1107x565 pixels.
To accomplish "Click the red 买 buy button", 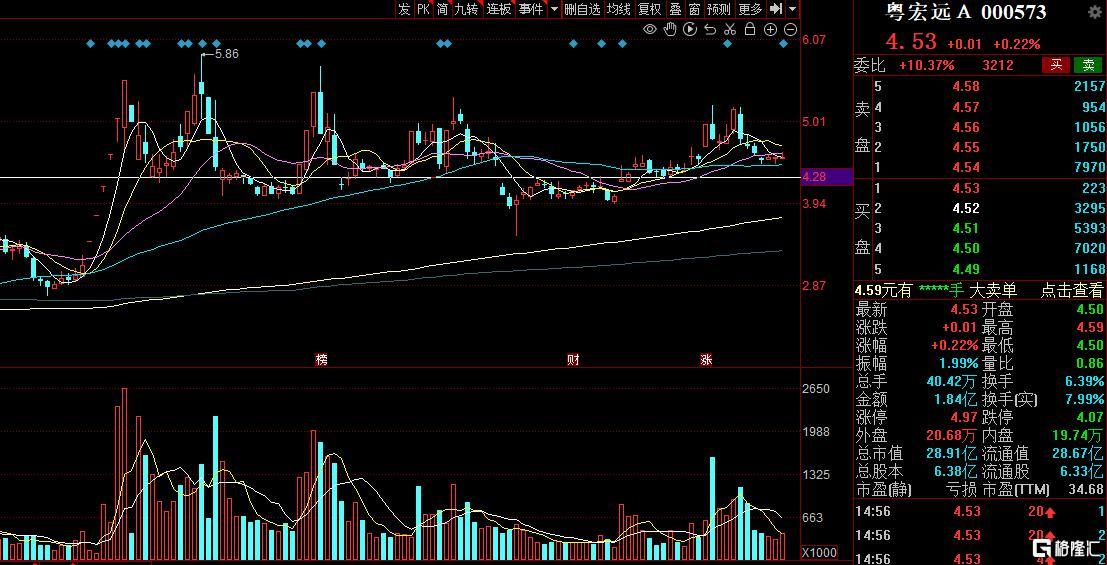I will click(1056, 65).
